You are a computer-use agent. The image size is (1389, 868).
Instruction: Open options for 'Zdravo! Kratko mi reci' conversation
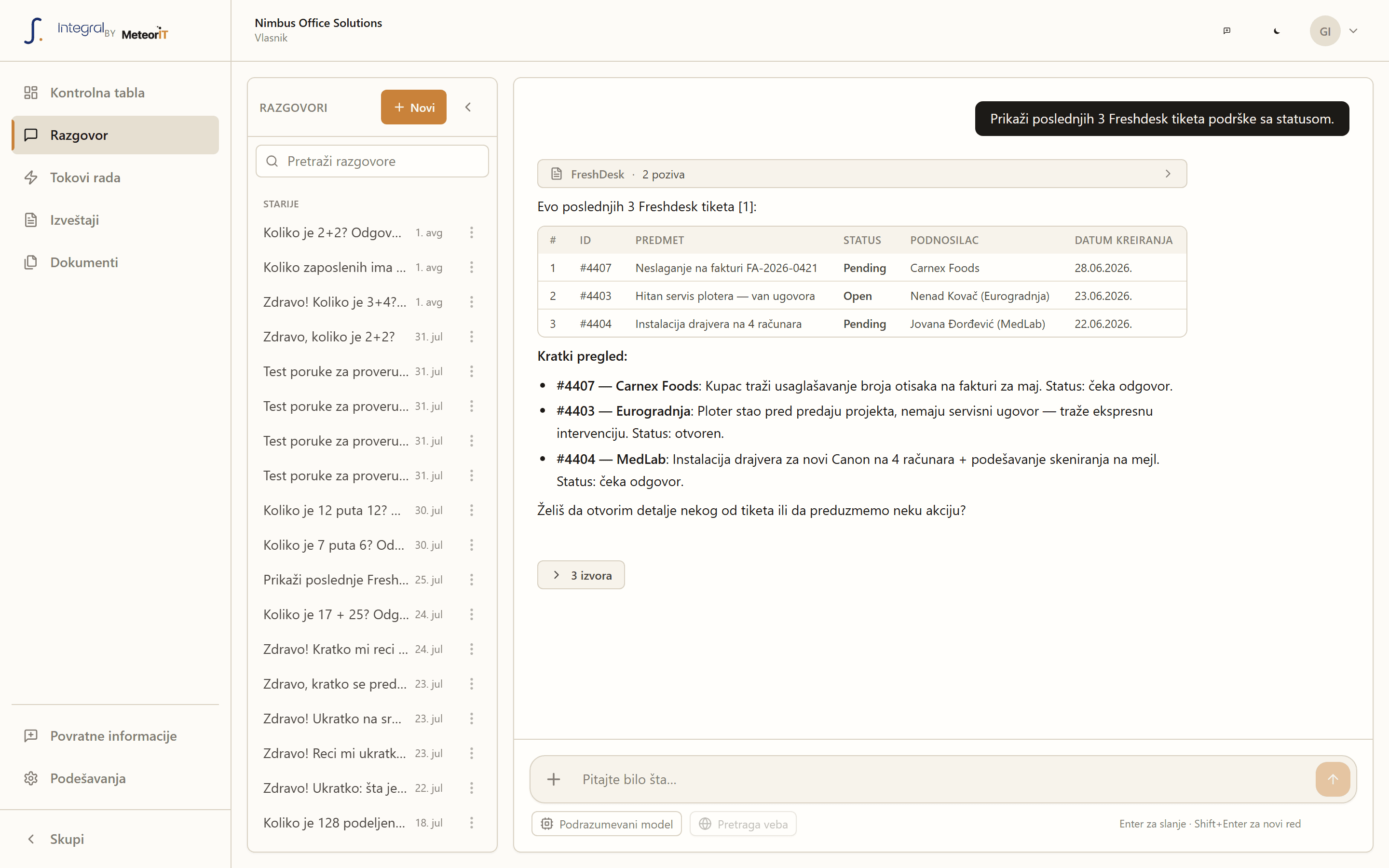[471, 649]
